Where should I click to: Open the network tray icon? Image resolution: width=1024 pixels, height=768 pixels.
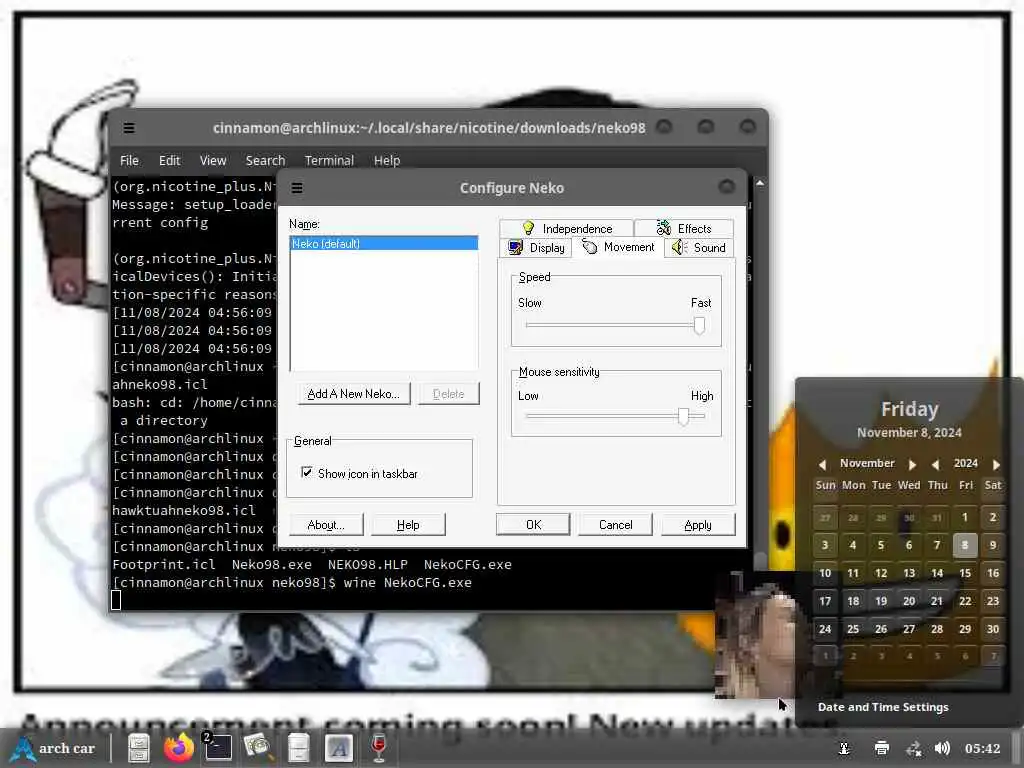pyautogui.click(x=914, y=748)
